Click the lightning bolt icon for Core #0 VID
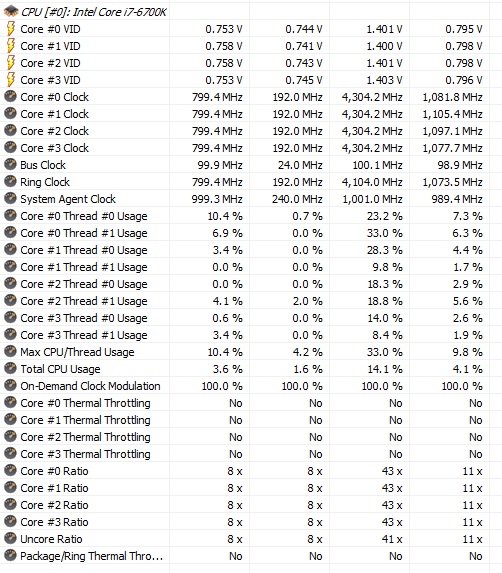 tap(11, 29)
